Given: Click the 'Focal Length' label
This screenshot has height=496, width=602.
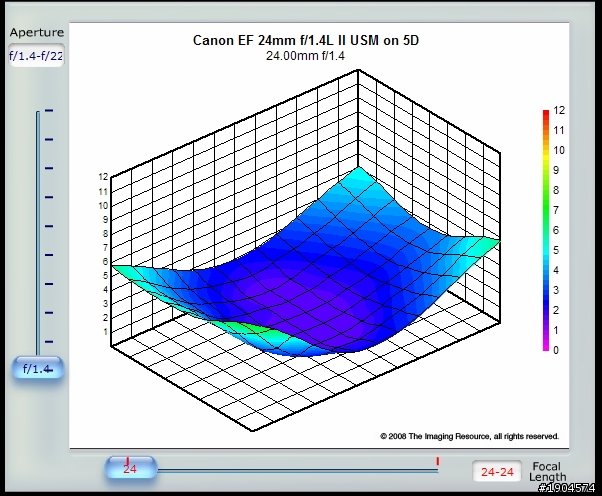Looking at the screenshot, I should 547,472.
